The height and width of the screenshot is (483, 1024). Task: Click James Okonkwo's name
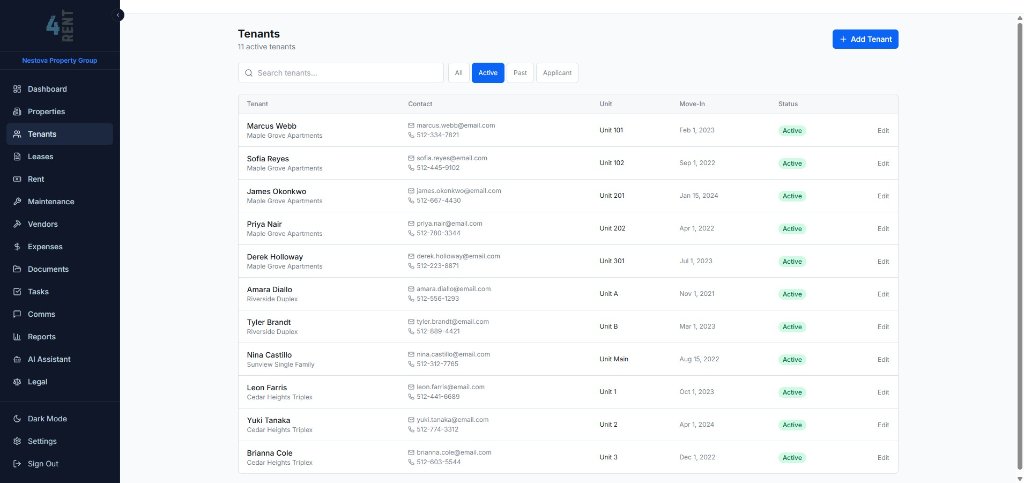click(x=276, y=191)
